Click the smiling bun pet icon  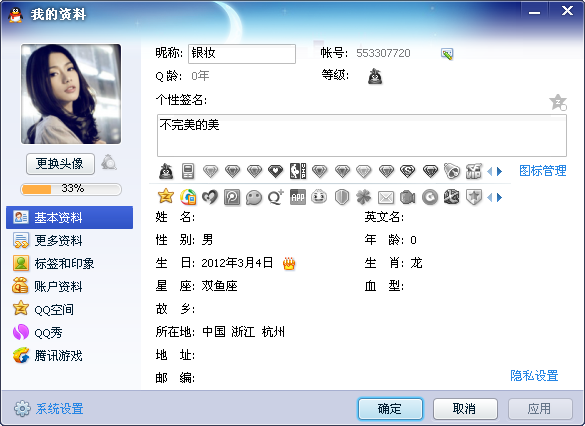click(x=319, y=197)
